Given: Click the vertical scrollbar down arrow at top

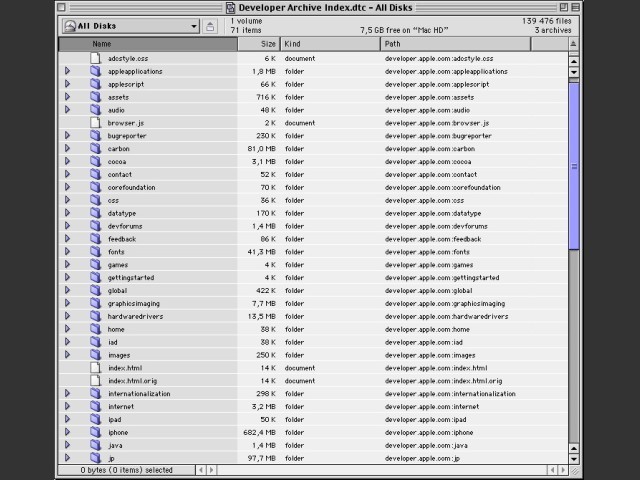Looking at the screenshot, I should point(574,72).
